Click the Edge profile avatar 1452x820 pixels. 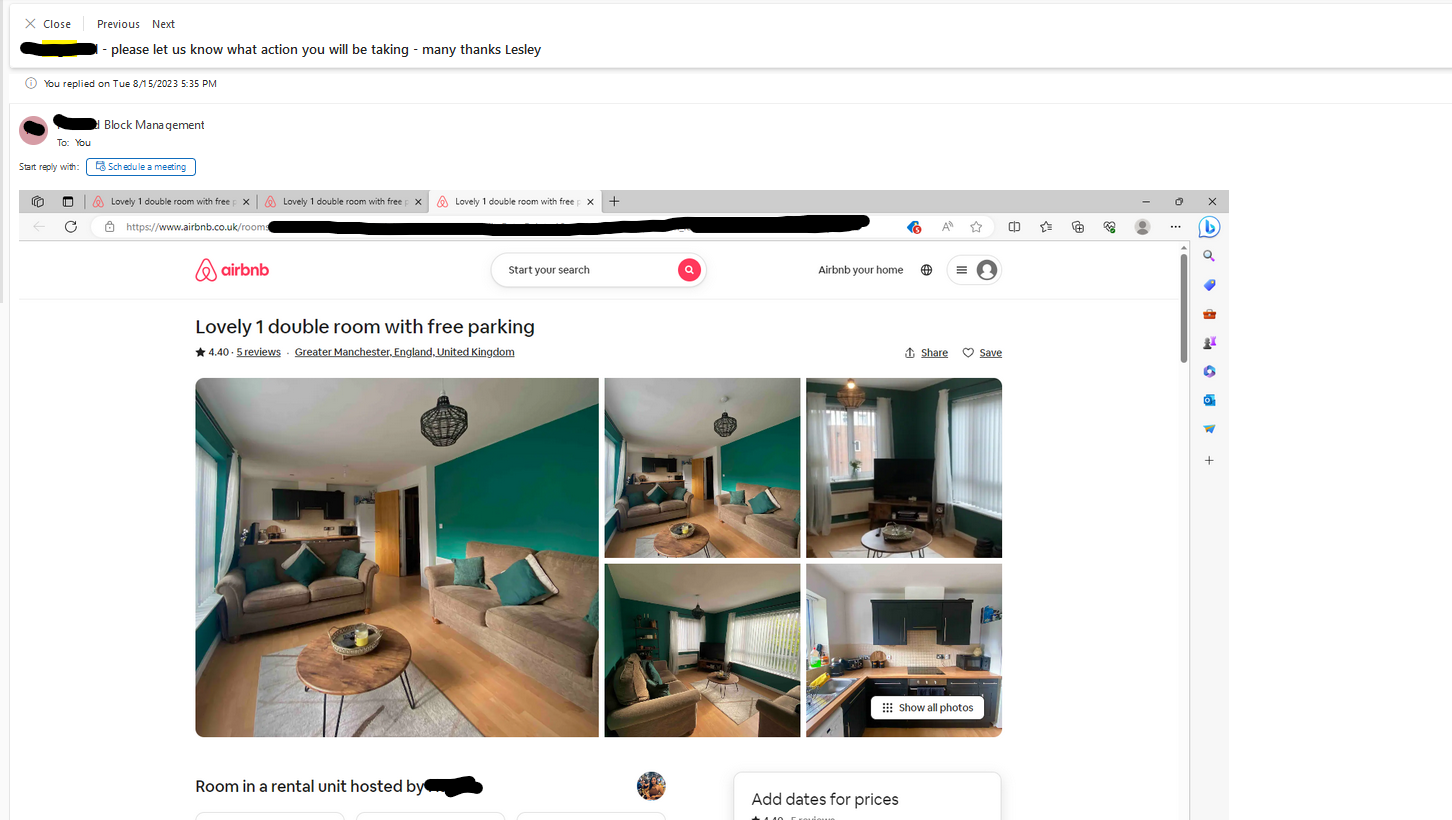(x=1142, y=227)
